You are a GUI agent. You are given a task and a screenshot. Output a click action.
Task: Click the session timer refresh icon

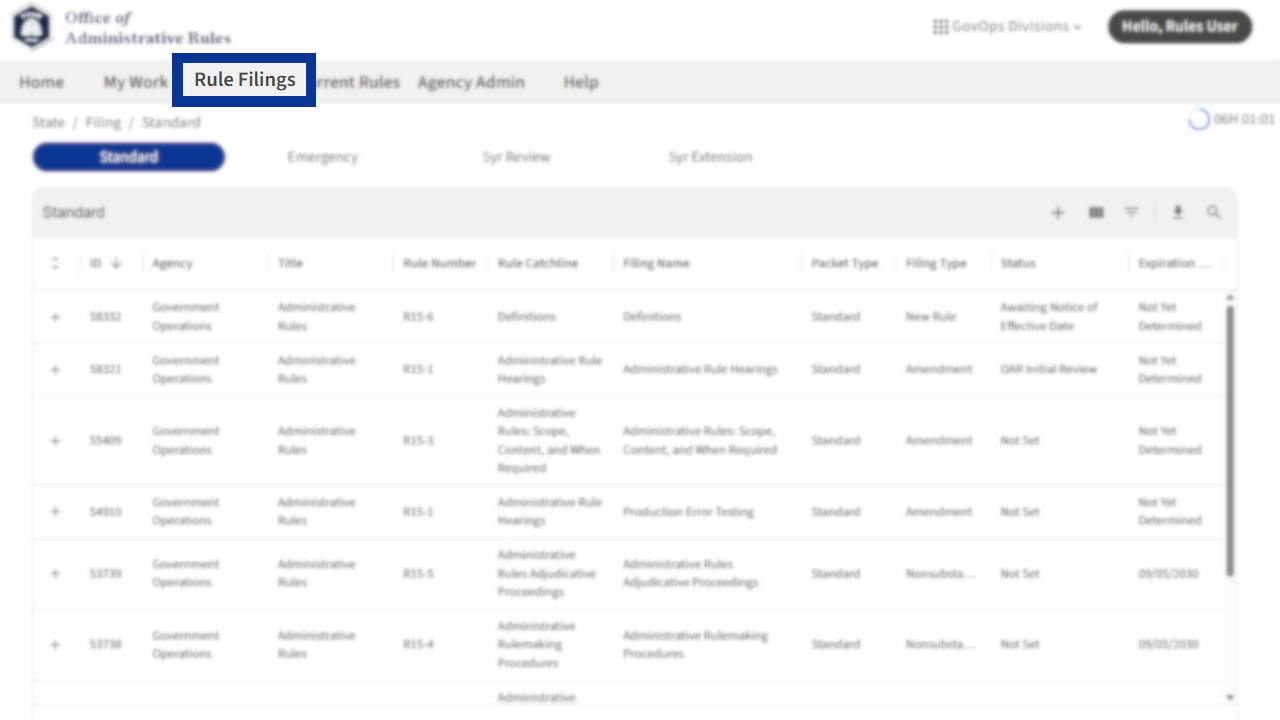1198,120
